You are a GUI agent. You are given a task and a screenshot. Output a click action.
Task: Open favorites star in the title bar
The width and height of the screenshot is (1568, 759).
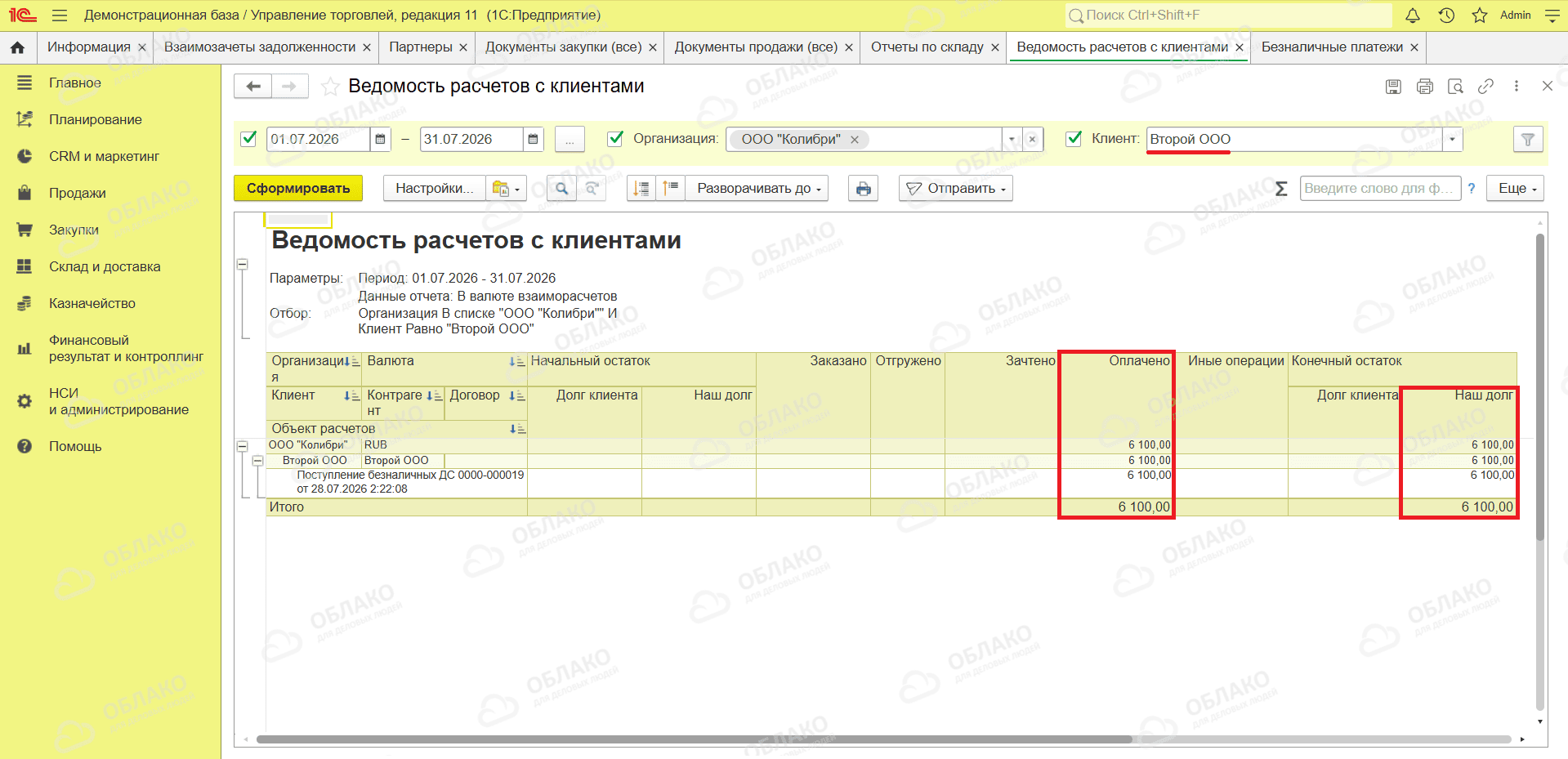point(1480,16)
